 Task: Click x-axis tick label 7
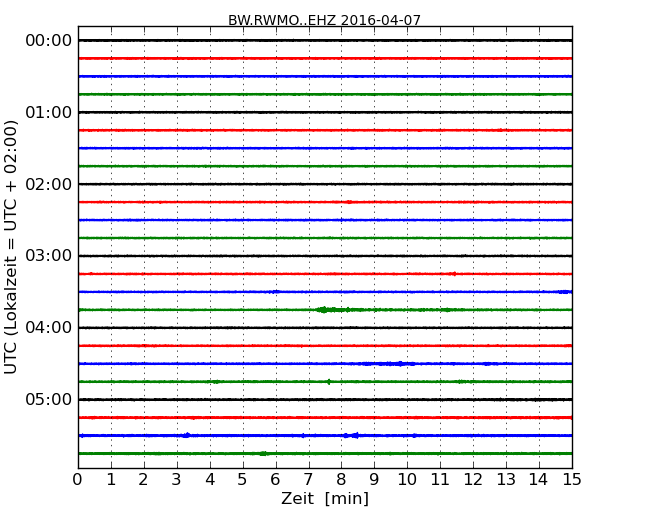(308, 480)
